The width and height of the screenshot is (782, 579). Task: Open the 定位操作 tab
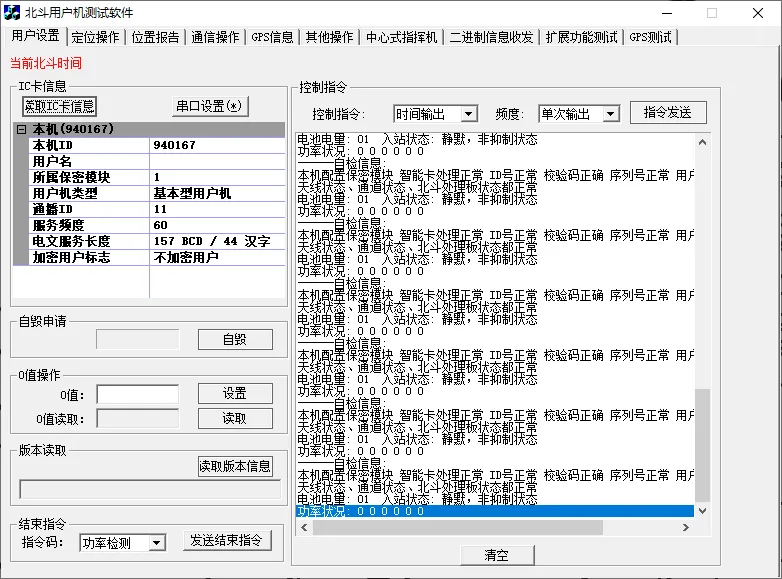click(95, 37)
